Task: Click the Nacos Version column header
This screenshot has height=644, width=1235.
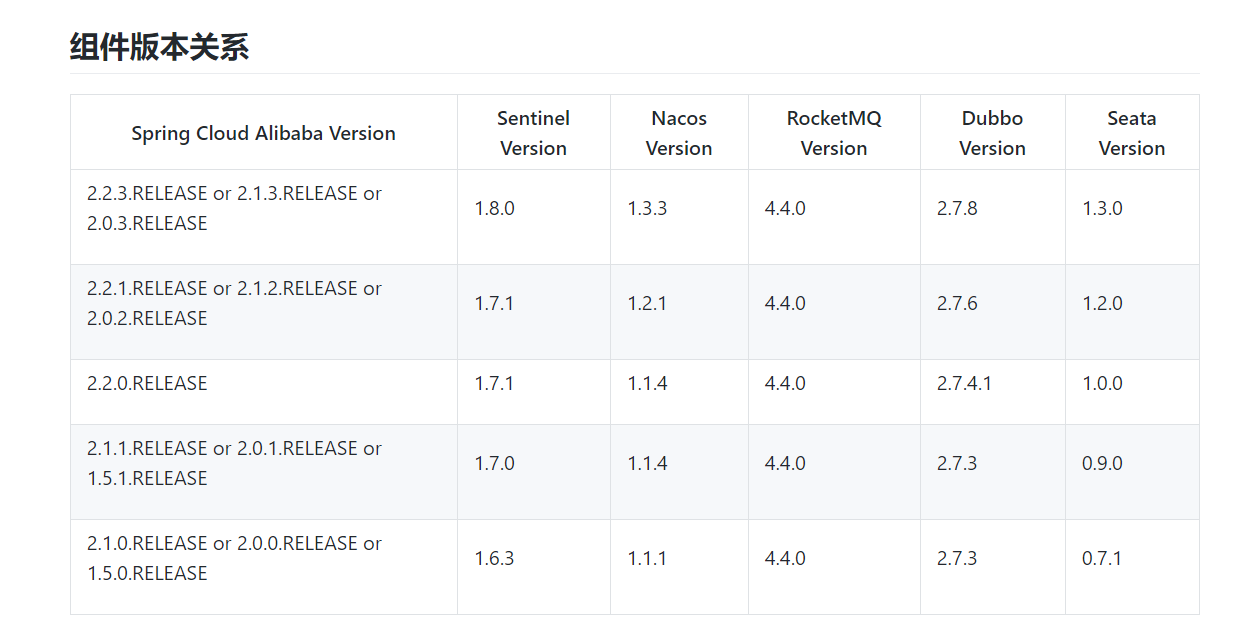Action: (679, 133)
